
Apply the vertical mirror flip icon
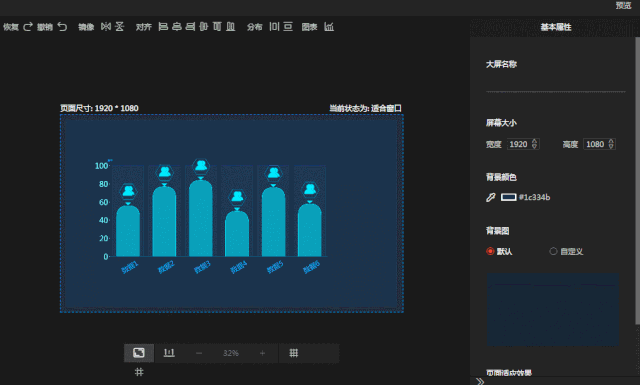(x=119, y=27)
